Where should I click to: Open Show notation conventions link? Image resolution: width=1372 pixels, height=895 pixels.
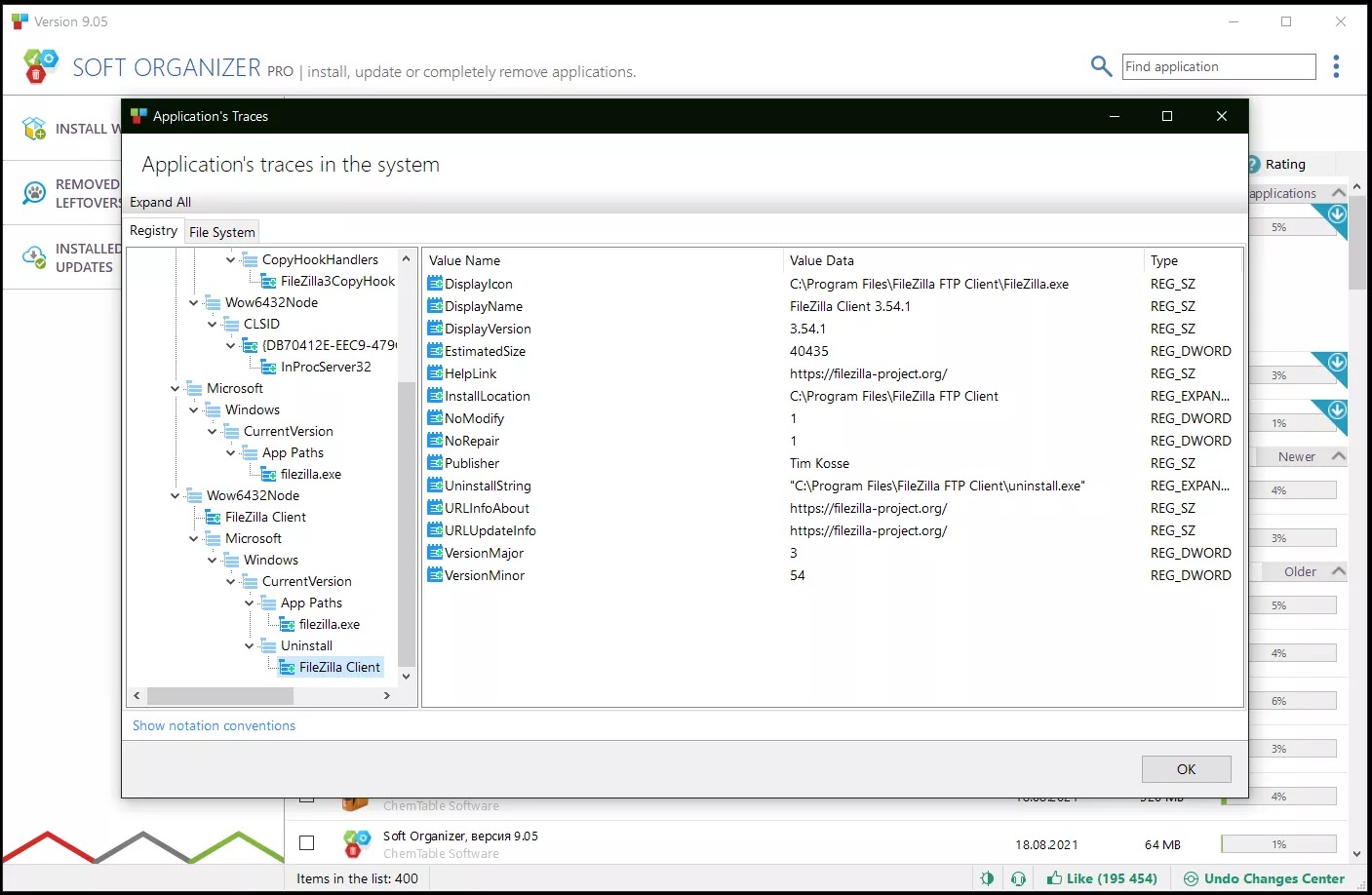tap(214, 725)
